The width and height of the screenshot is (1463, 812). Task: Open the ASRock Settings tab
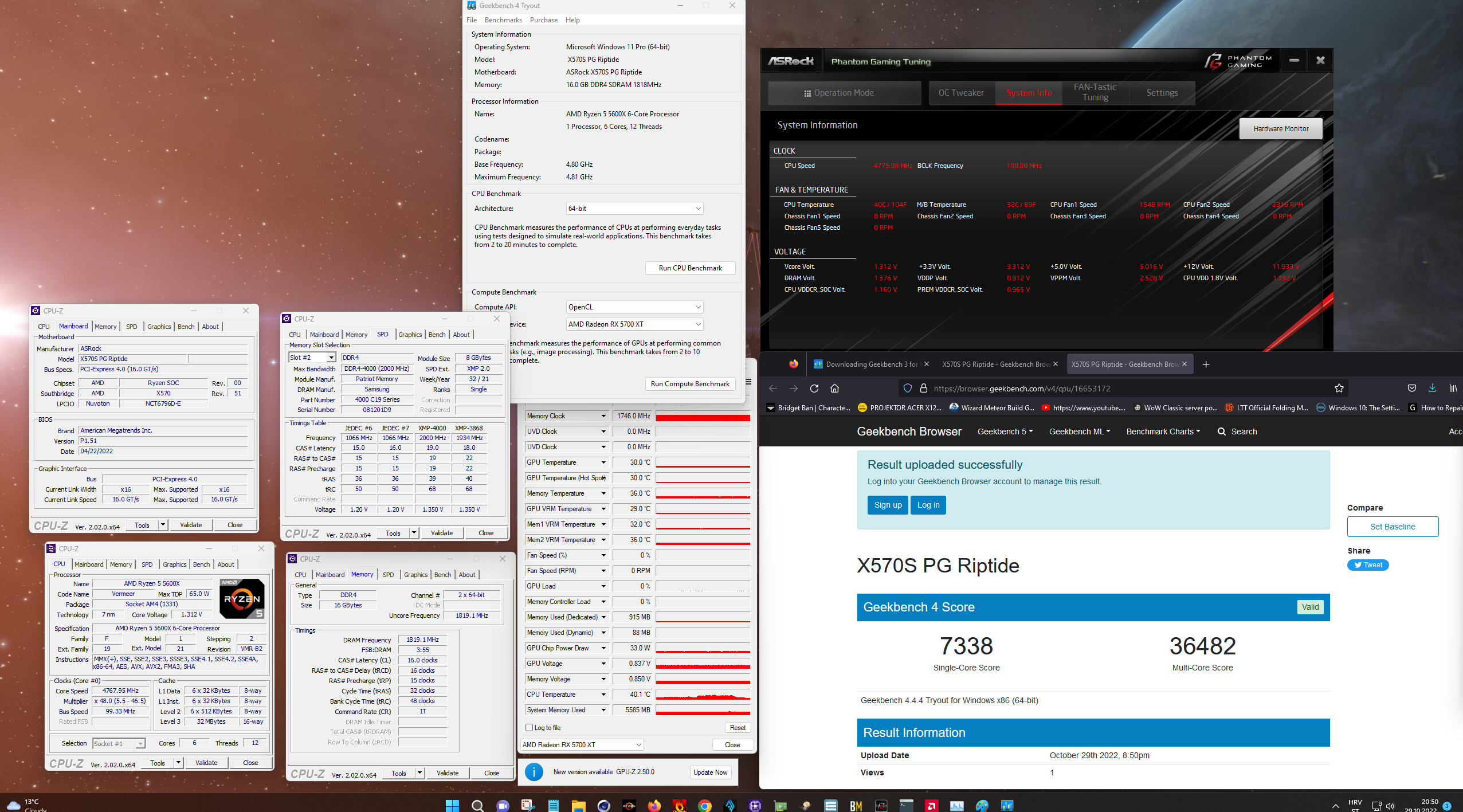click(x=1162, y=93)
